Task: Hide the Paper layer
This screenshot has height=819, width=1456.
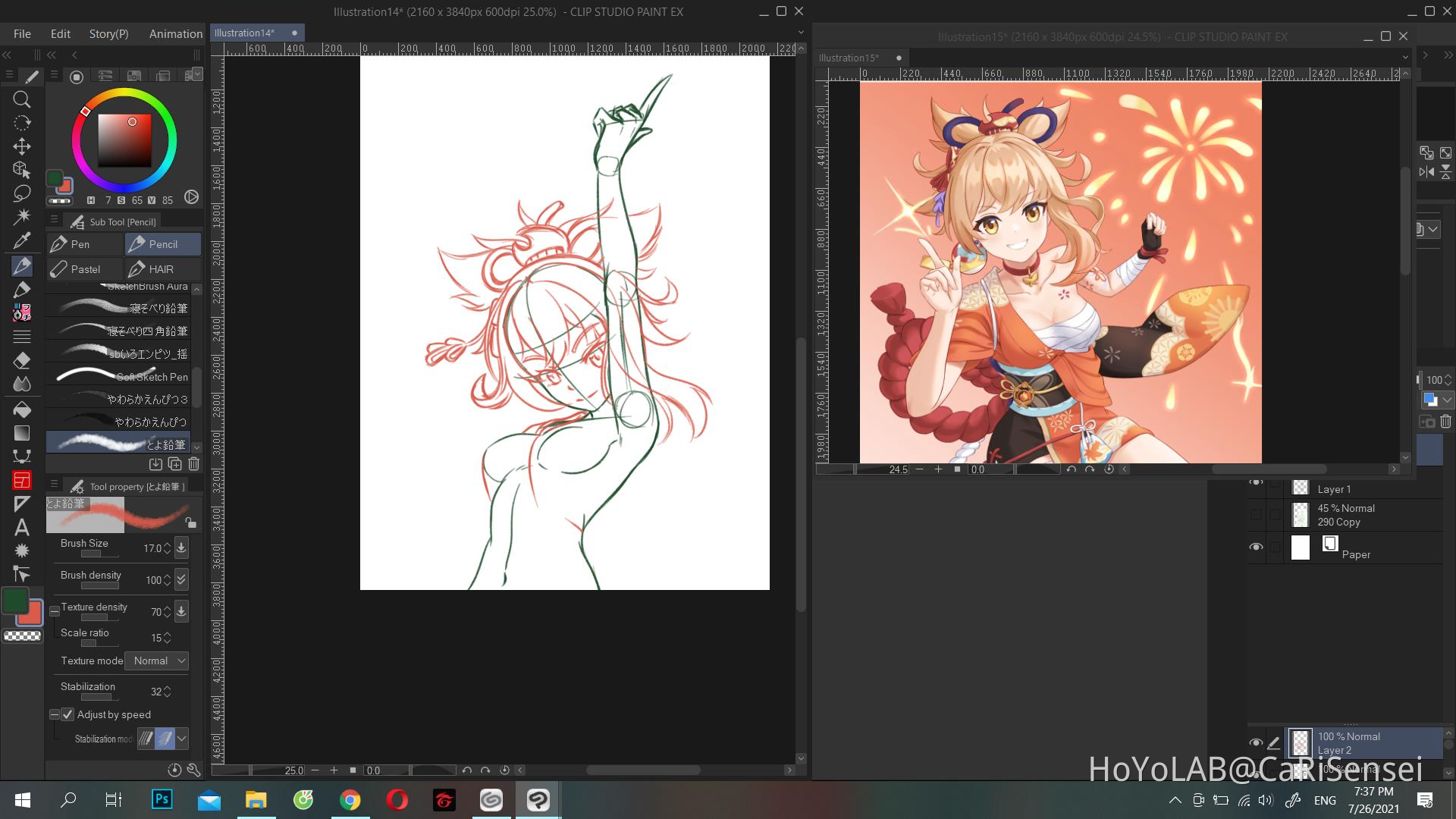Action: (x=1257, y=547)
